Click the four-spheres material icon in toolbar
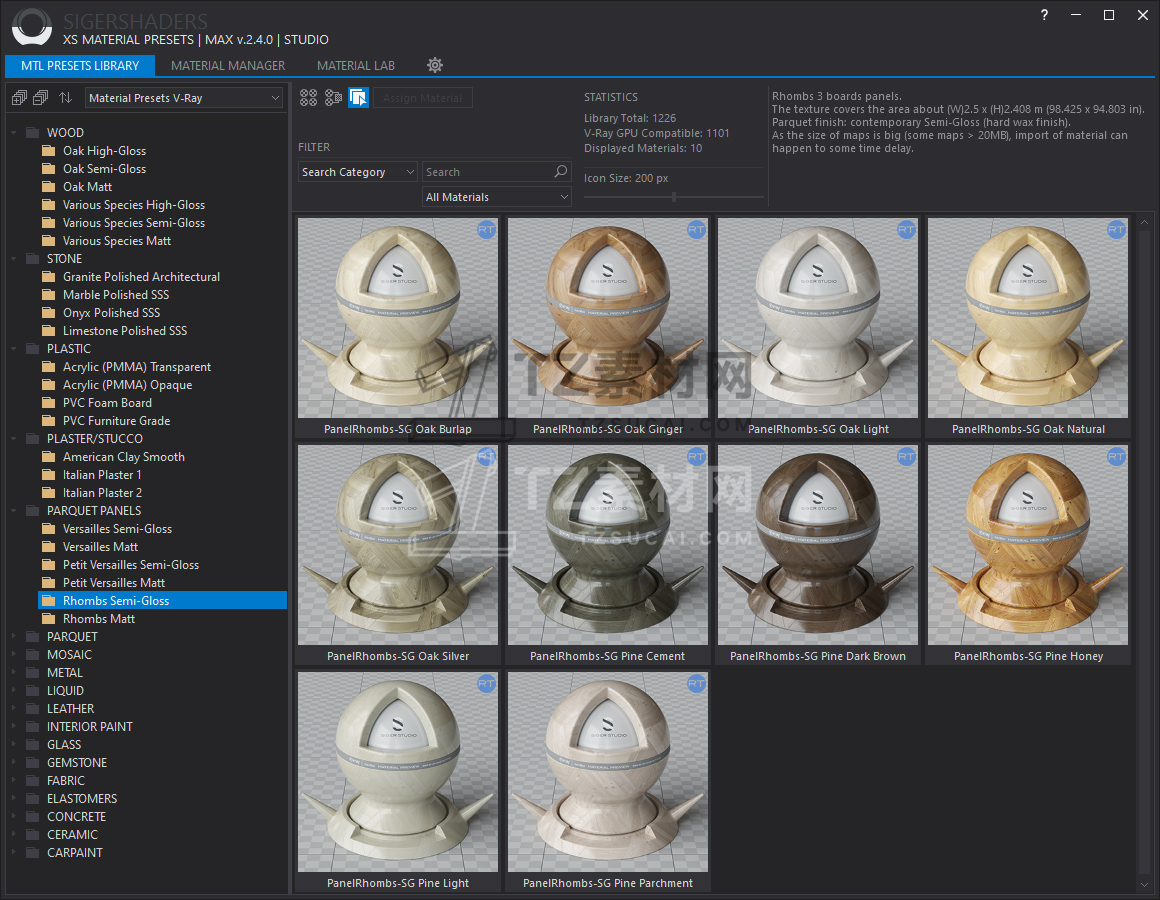 coord(308,97)
